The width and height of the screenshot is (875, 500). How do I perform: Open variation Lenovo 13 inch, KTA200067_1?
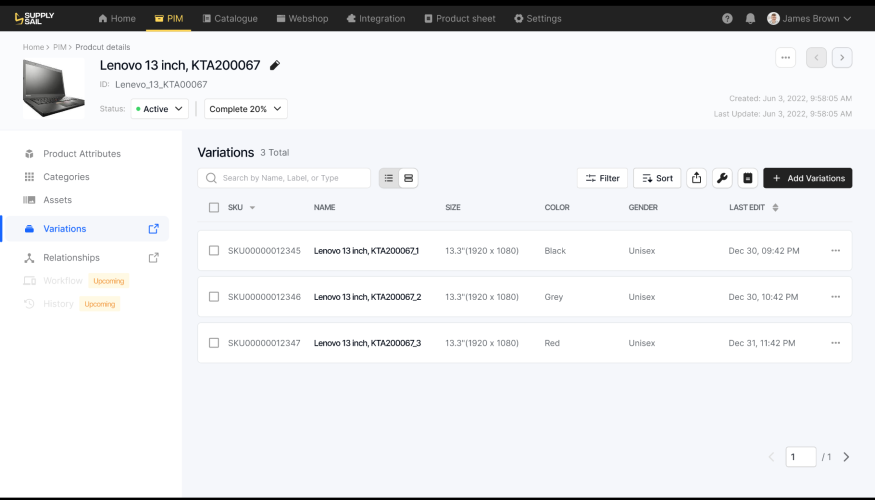[366, 251]
